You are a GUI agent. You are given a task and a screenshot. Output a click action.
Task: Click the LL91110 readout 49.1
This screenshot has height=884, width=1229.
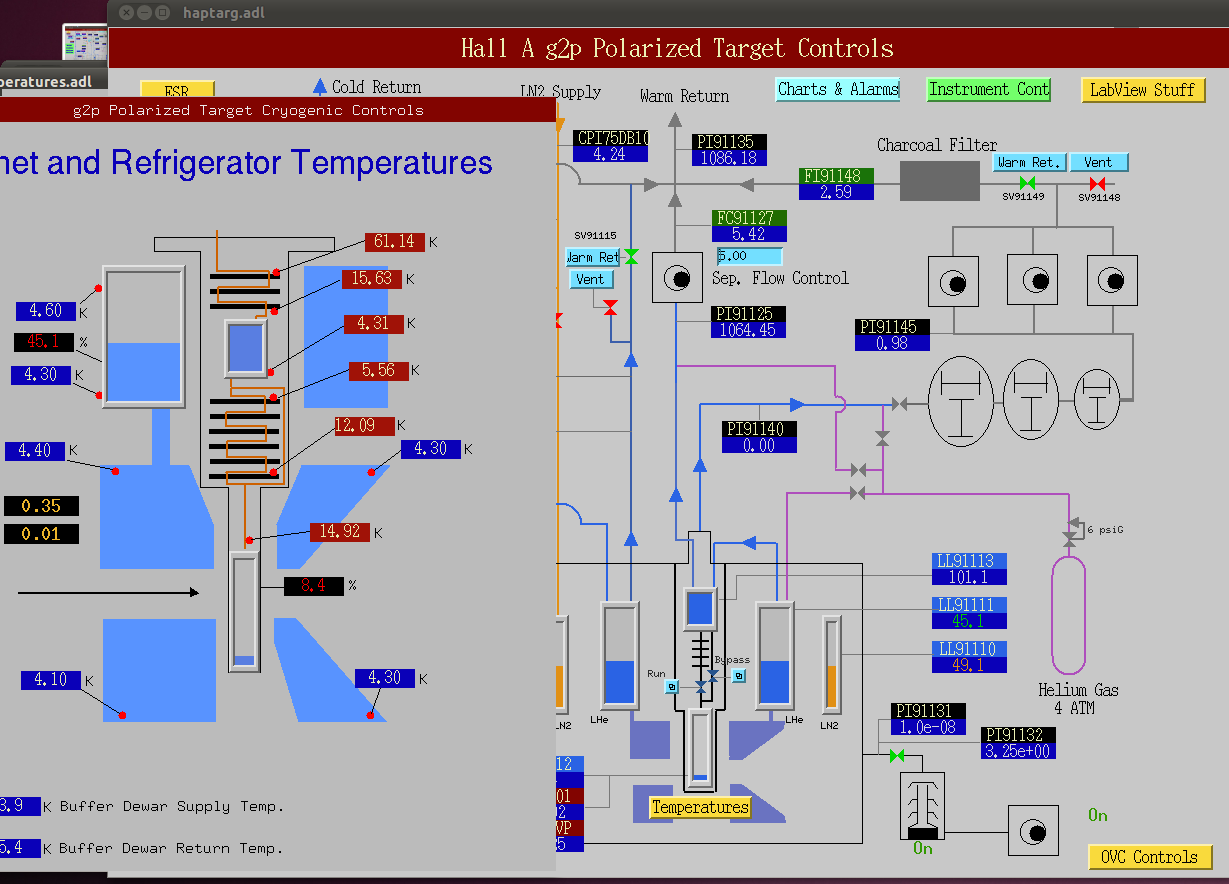click(969, 665)
